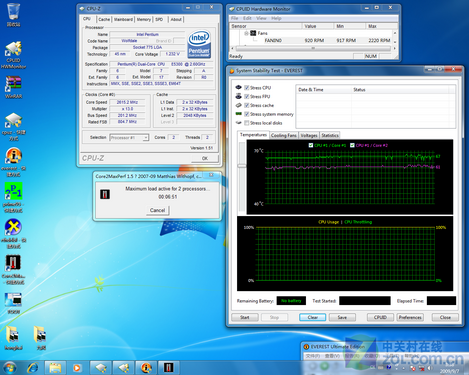469x375 pixels.
Task: Click the Intel Pentium logo in CPU-Z
Action: (199, 44)
